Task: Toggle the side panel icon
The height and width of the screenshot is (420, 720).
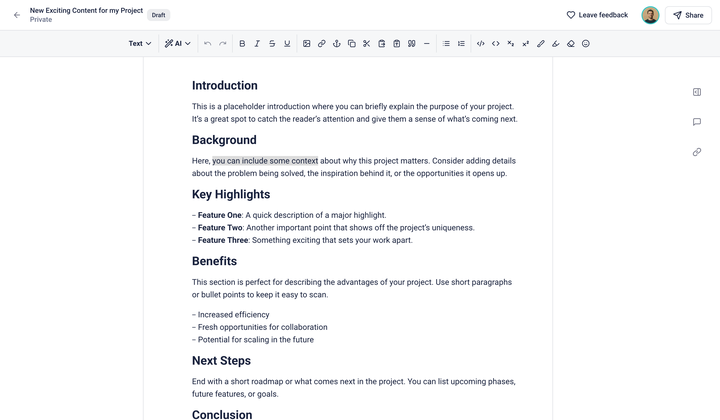Action: click(x=697, y=92)
